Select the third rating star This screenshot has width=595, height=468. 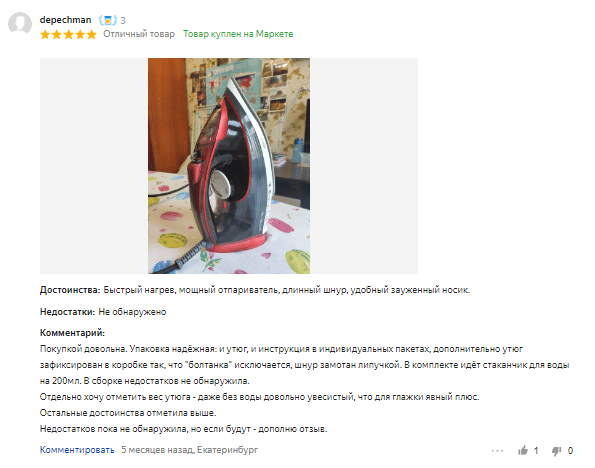[68, 35]
